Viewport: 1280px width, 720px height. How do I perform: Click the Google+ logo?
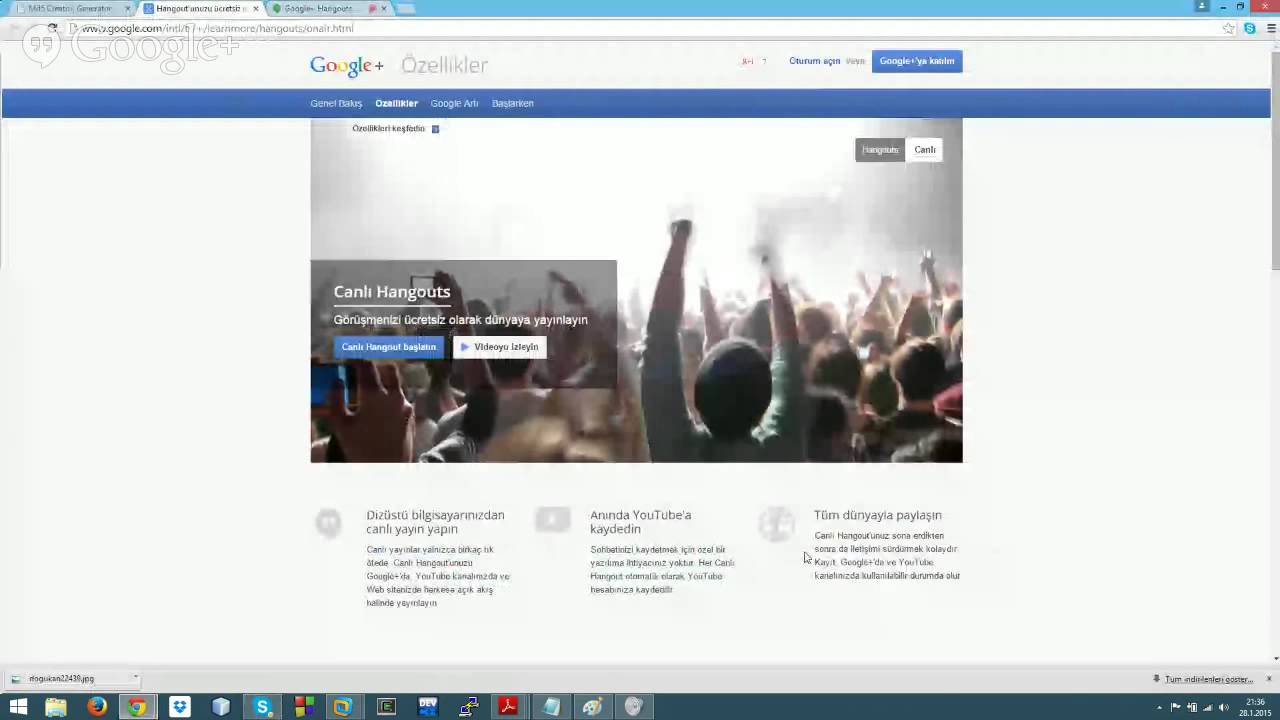pyautogui.click(x=346, y=65)
